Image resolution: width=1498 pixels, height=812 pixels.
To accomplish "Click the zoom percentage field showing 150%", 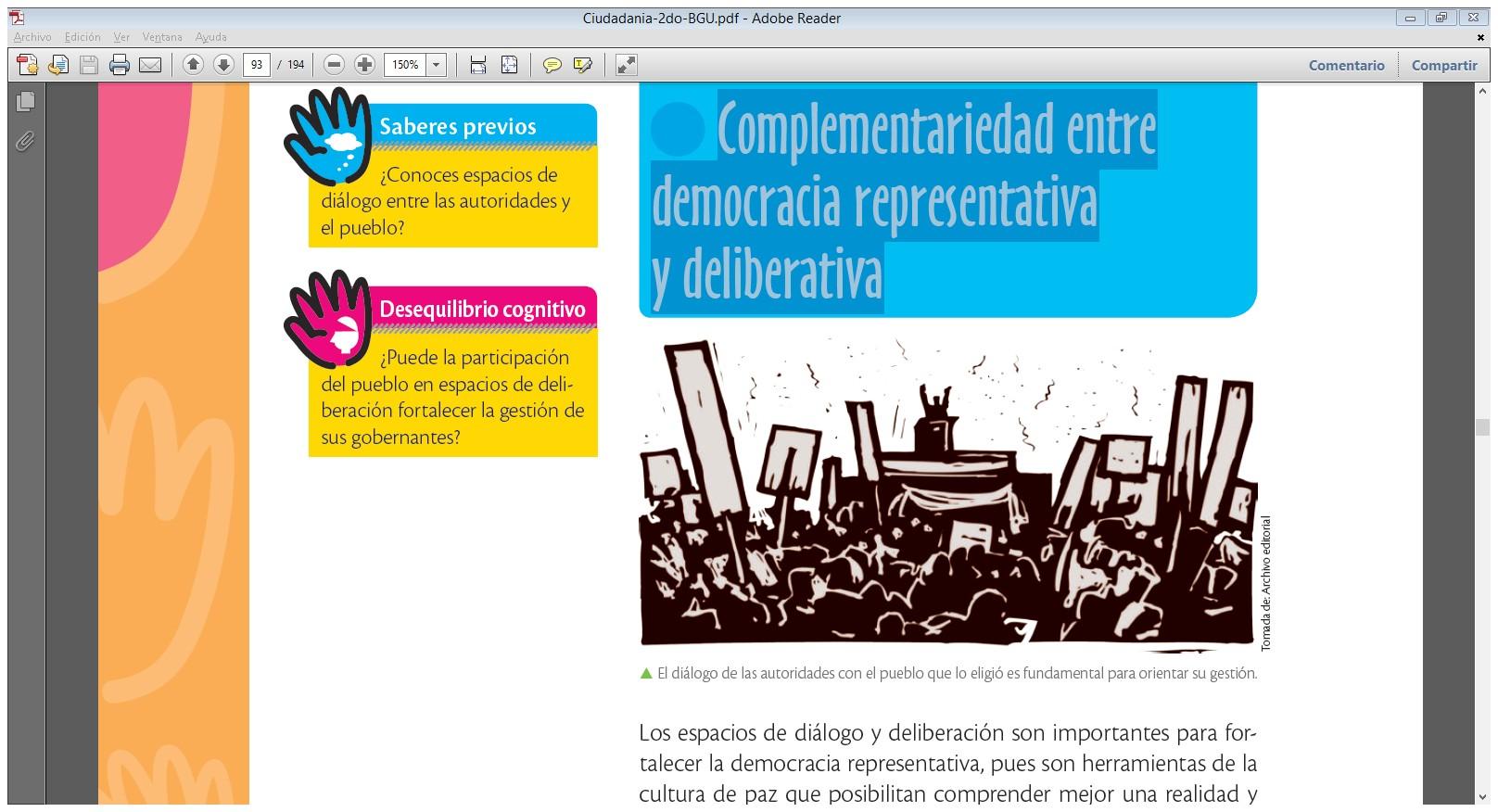I will 405,65.
